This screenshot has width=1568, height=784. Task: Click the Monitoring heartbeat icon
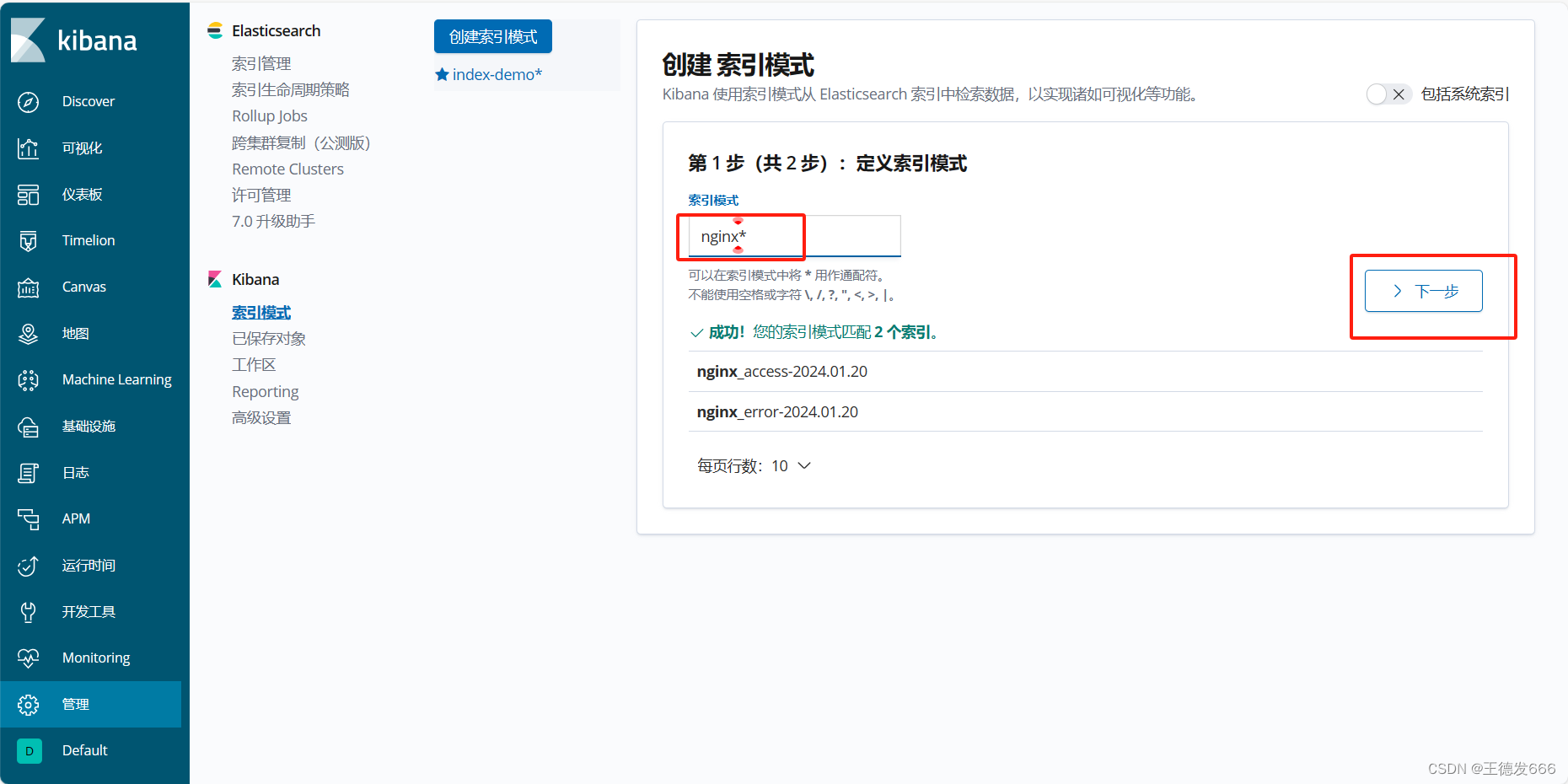[x=28, y=658]
